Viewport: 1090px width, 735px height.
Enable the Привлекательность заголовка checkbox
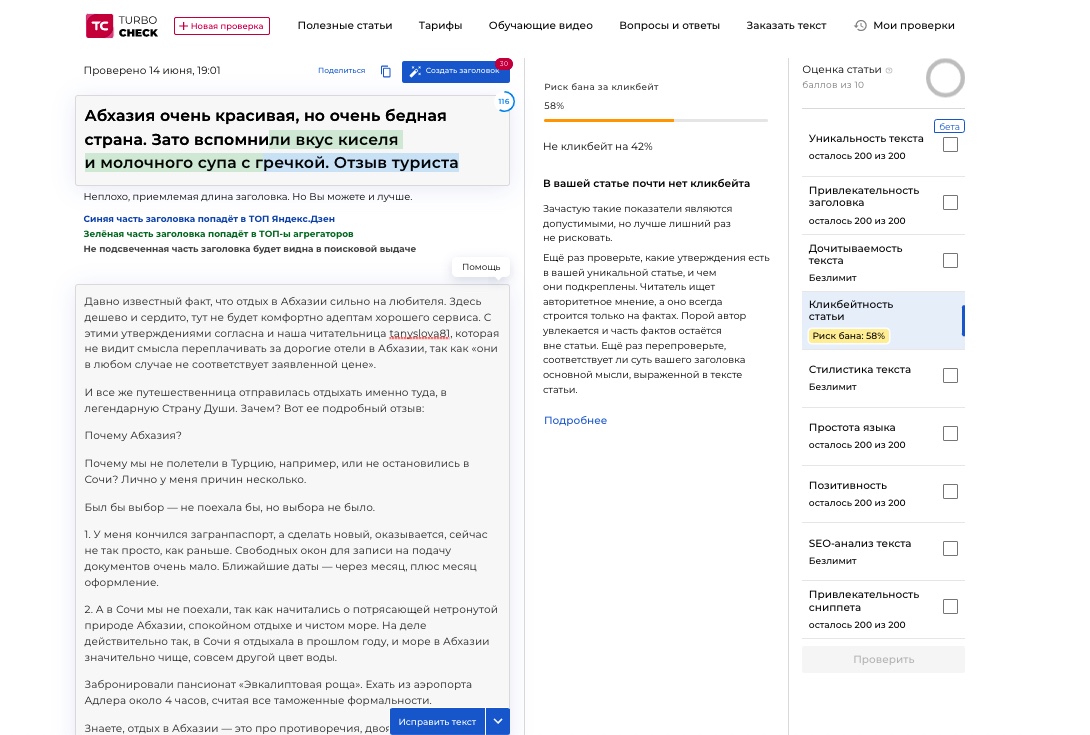pyautogui.click(x=950, y=202)
